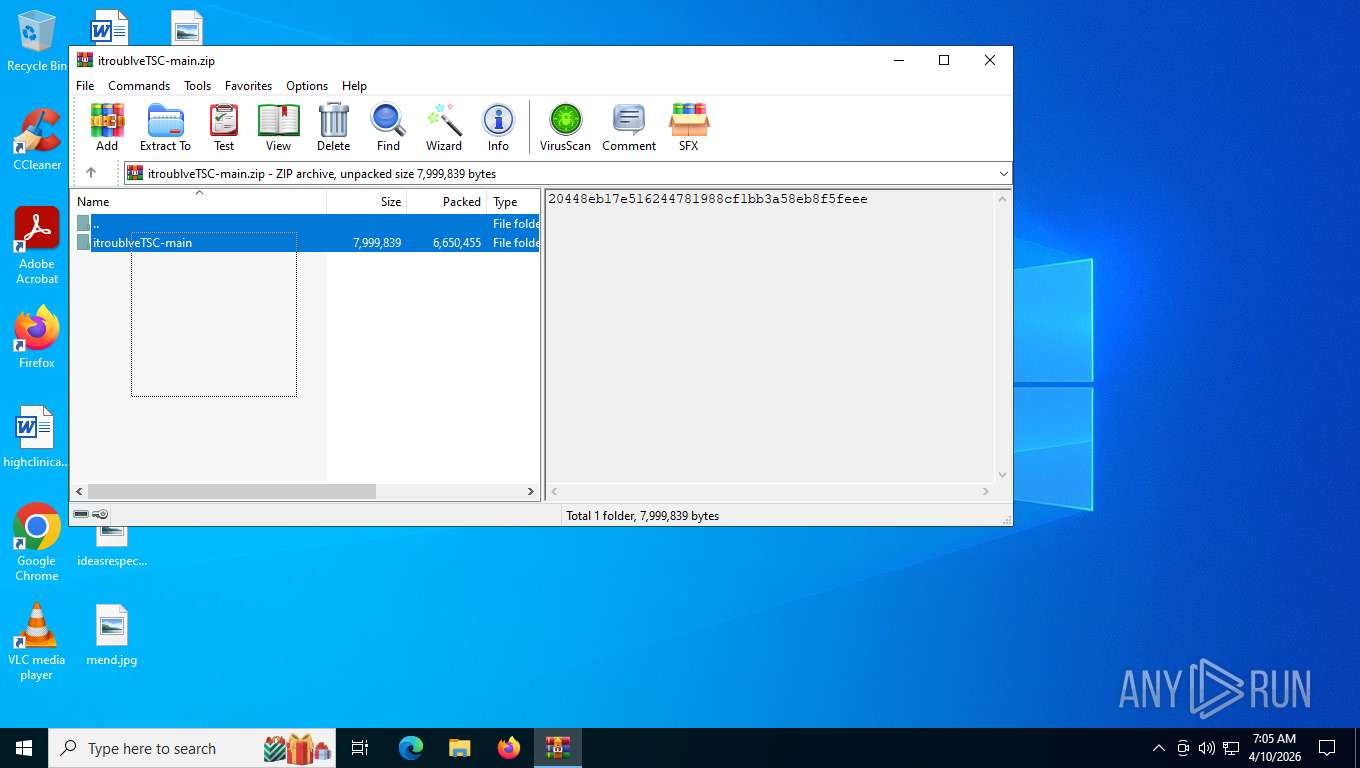The image size is (1360, 768).
Task: Open the Help menu
Action: tap(354, 86)
